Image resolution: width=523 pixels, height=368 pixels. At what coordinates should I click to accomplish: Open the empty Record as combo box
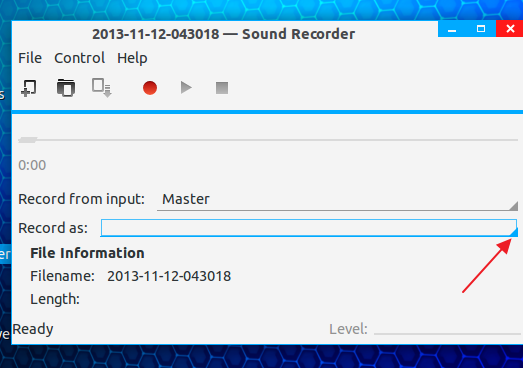(x=309, y=228)
